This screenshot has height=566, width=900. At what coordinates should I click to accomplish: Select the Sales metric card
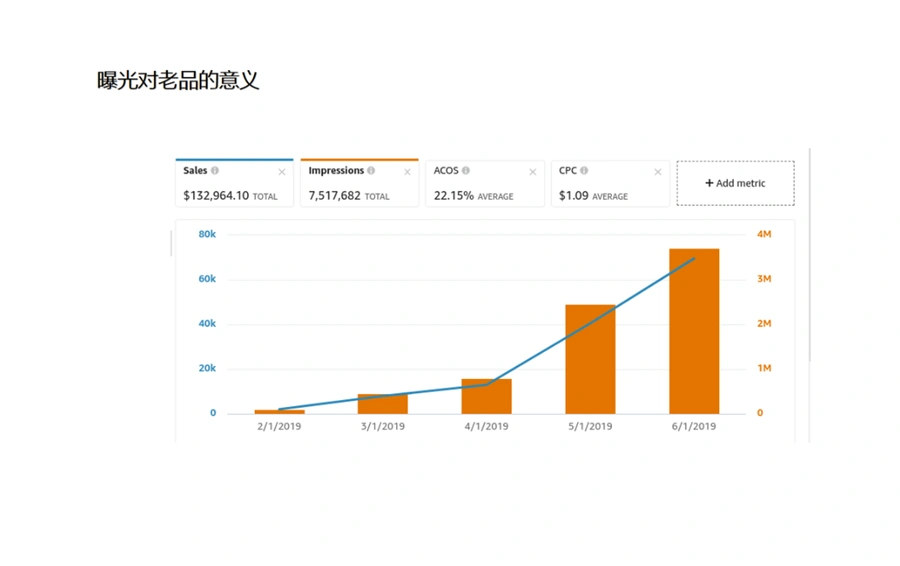[x=234, y=183]
